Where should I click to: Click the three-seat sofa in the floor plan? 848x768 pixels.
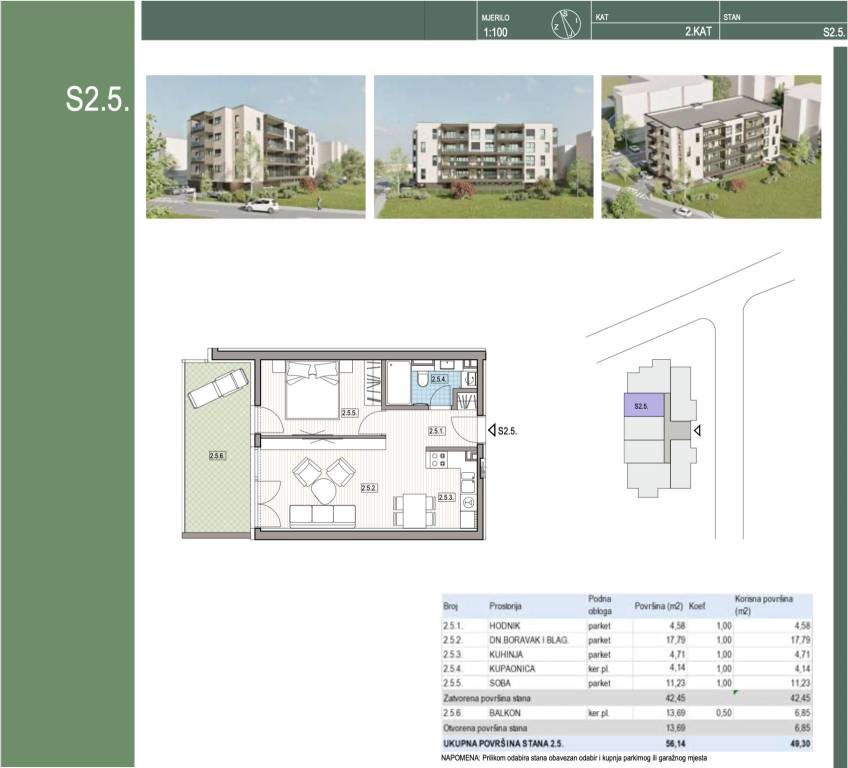pos(323,516)
